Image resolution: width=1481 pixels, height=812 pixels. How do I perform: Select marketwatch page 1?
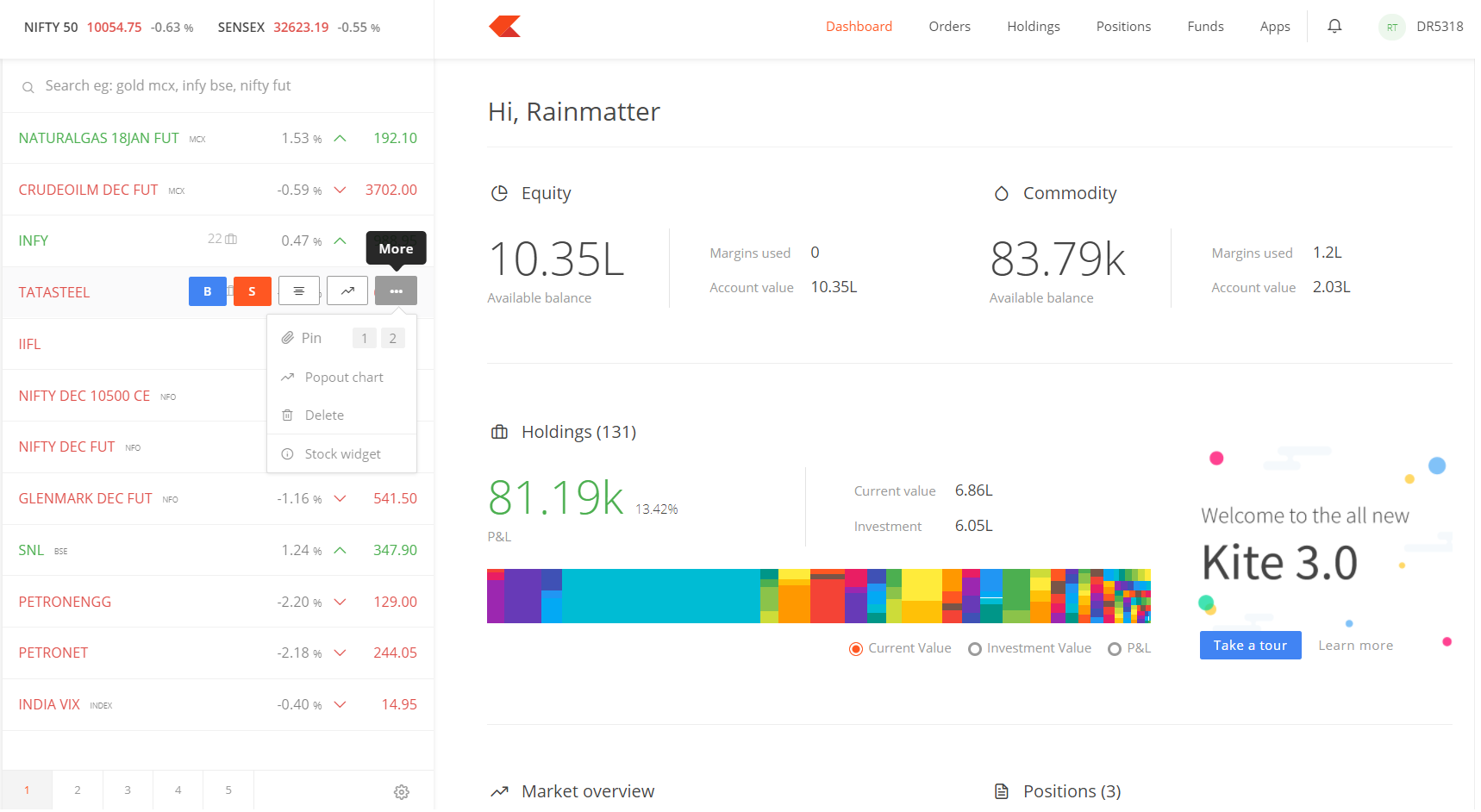[28, 792]
